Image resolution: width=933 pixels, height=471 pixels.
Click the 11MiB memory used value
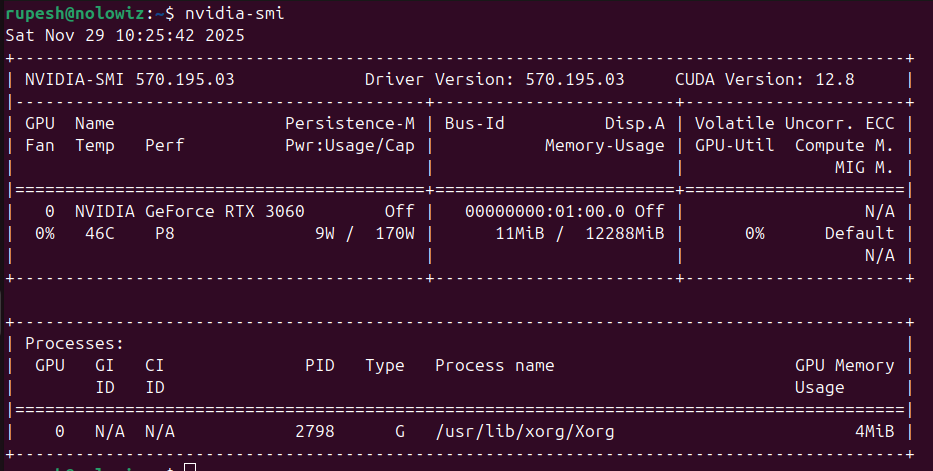point(519,233)
